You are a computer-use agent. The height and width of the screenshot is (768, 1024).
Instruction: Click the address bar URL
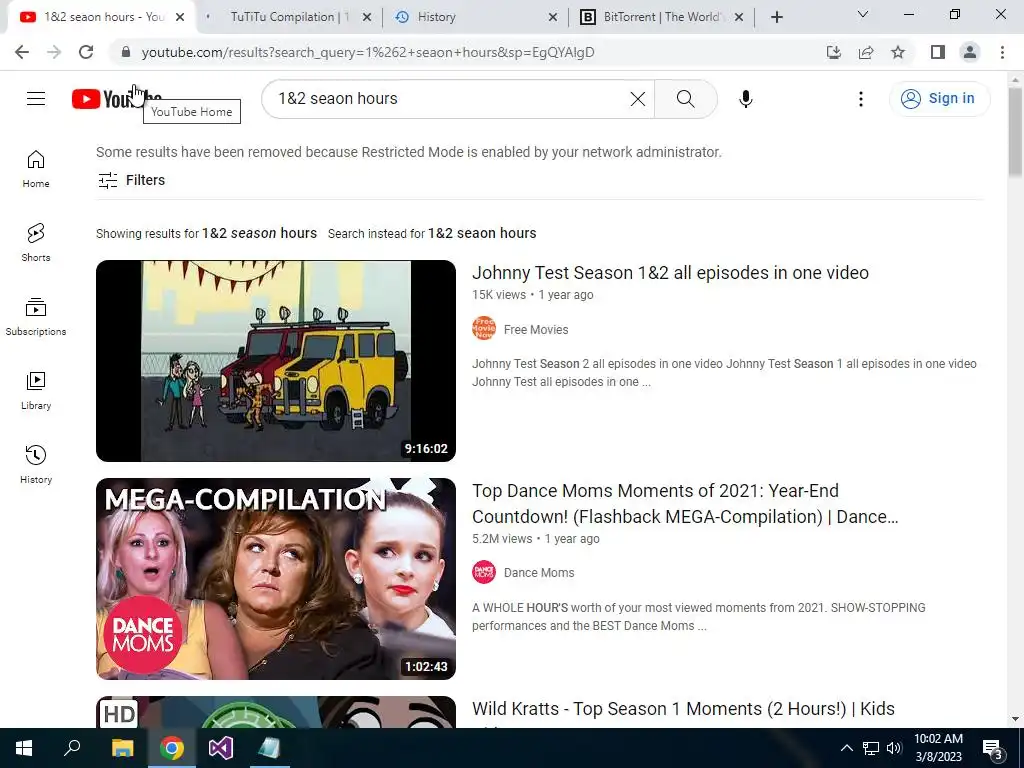tap(368, 52)
